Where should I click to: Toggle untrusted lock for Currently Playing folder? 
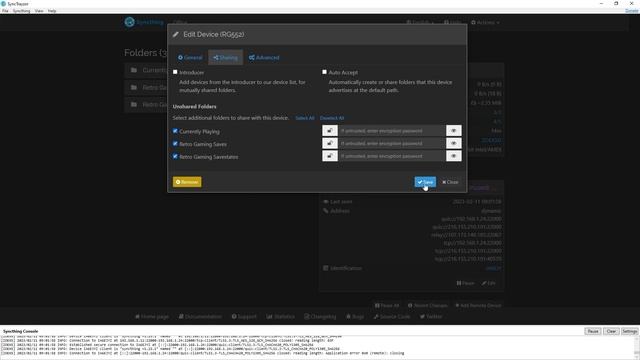tap(330, 131)
